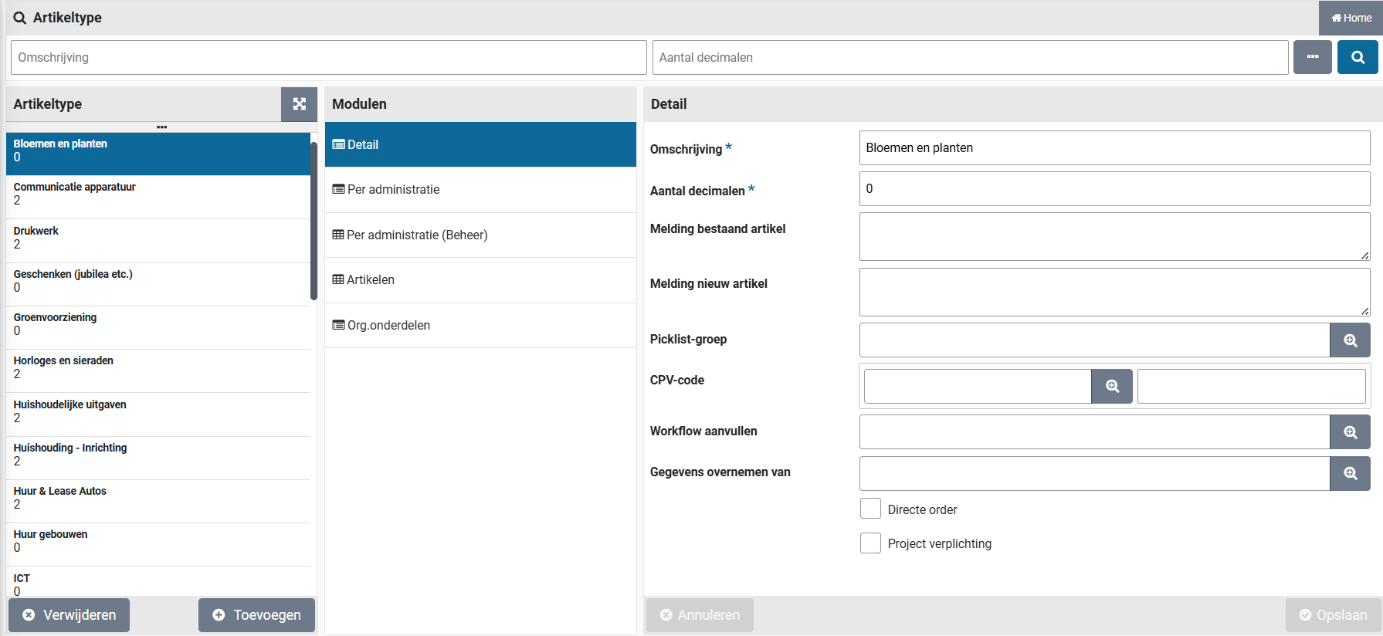Click the blue search magnifier button
Viewport: 1383px width, 636px height.
1357,58
